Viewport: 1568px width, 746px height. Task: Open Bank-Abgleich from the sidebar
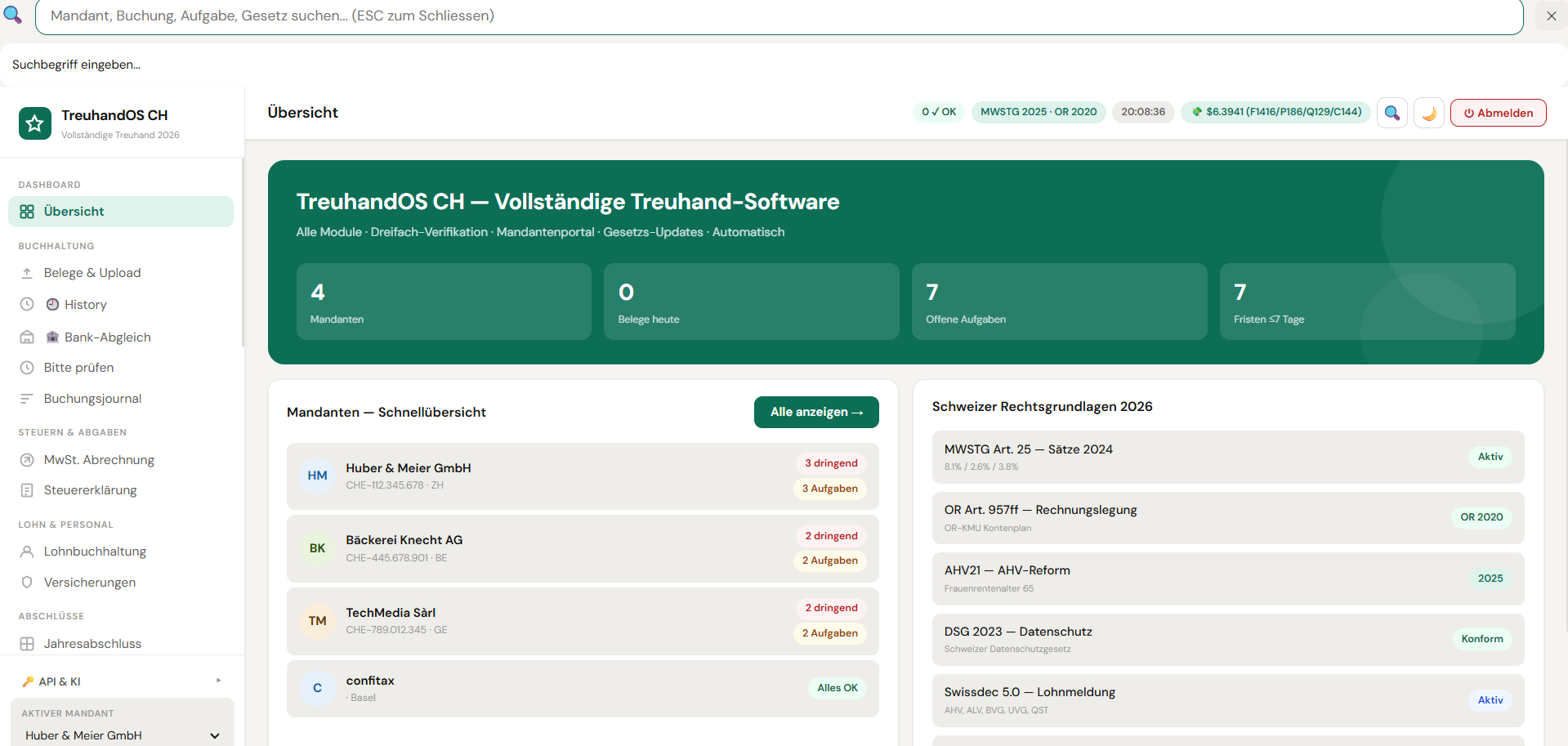pyautogui.click(x=121, y=337)
